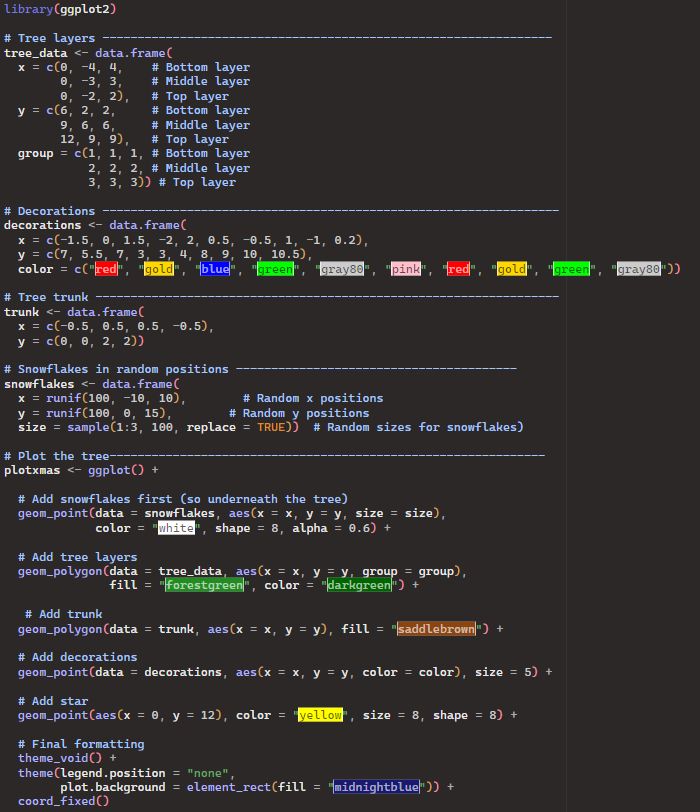The width and height of the screenshot is (700, 812).
Task: Click the decorations y vector starting with 7, 5.5
Action: click(165, 254)
